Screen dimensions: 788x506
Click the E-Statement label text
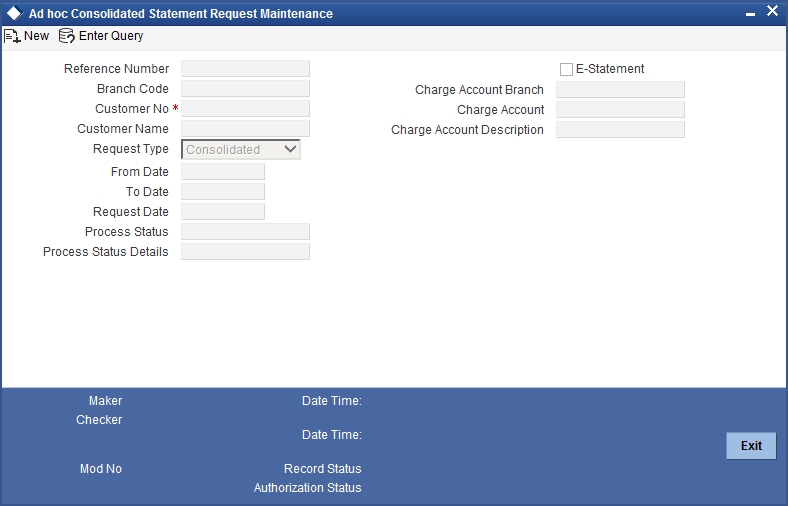click(x=610, y=69)
